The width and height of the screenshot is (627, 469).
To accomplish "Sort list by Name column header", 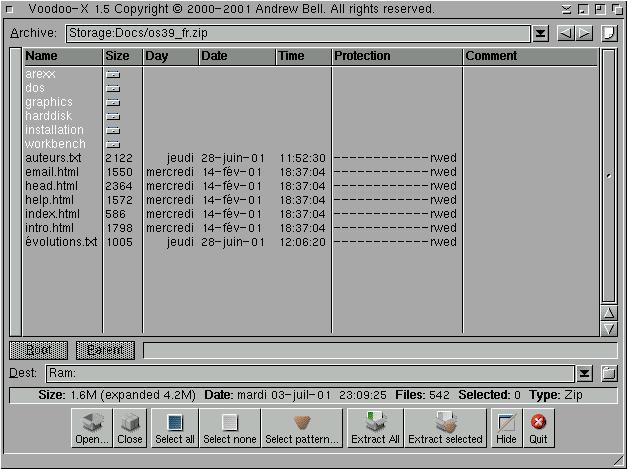I will pyautogui.click(x=63, y=56).
